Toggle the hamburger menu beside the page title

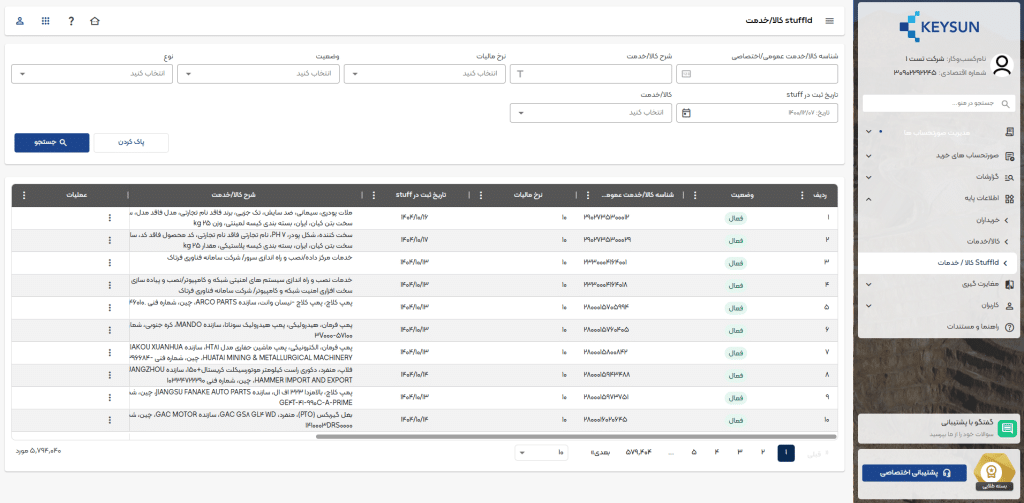(x=829, y=20)
